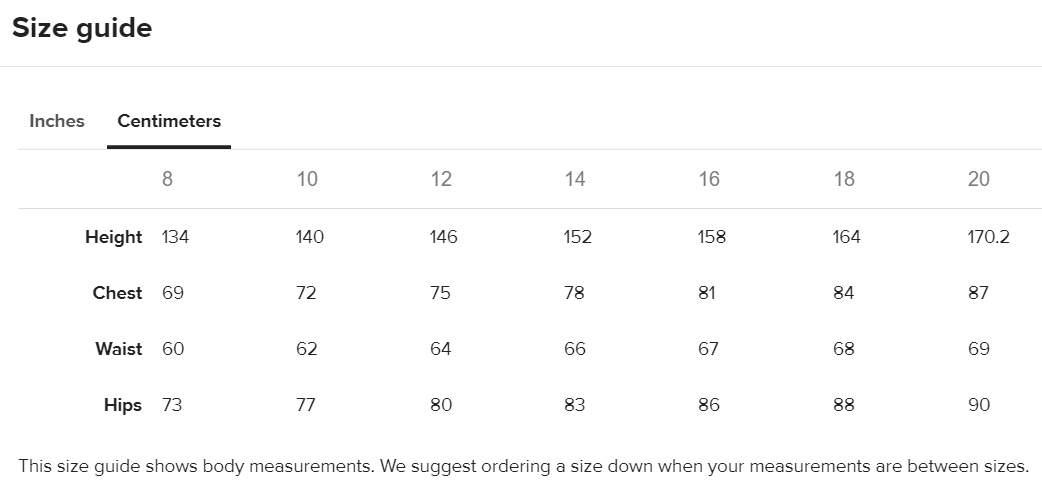Click the chest value for size 16
This screenshot has height=493, width=1042.
709,293
